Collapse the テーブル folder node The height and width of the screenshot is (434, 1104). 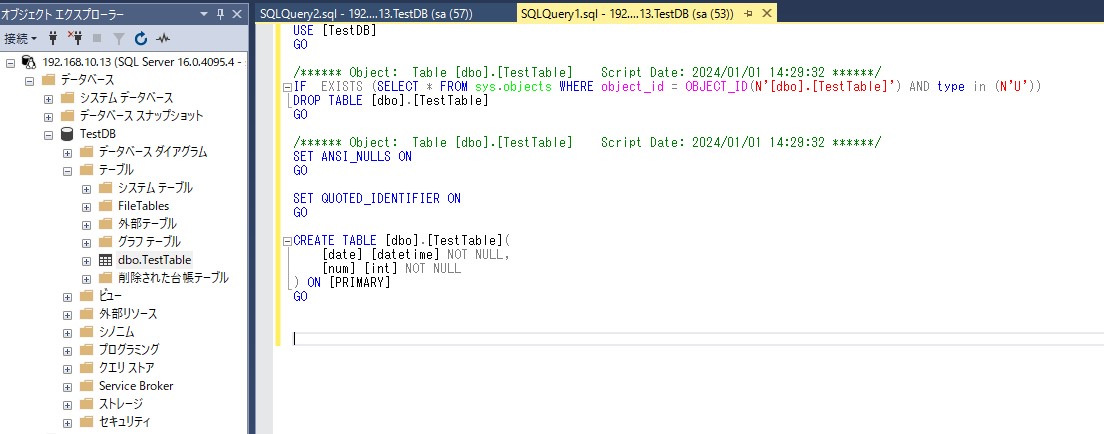coord(68,170)
